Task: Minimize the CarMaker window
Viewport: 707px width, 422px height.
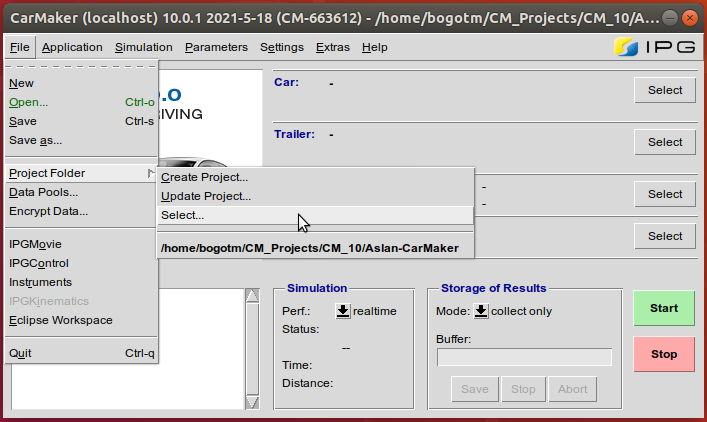Action: (670, 18)
